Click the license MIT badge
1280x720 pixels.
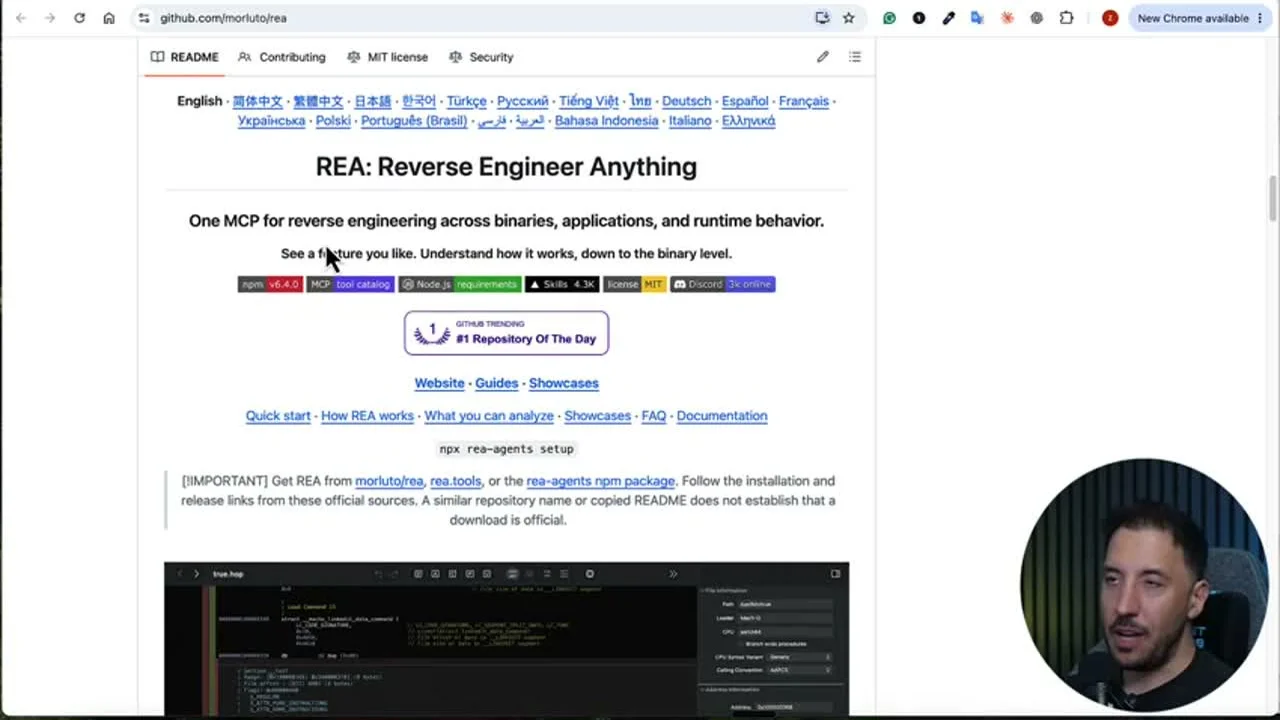pos(635,284)
